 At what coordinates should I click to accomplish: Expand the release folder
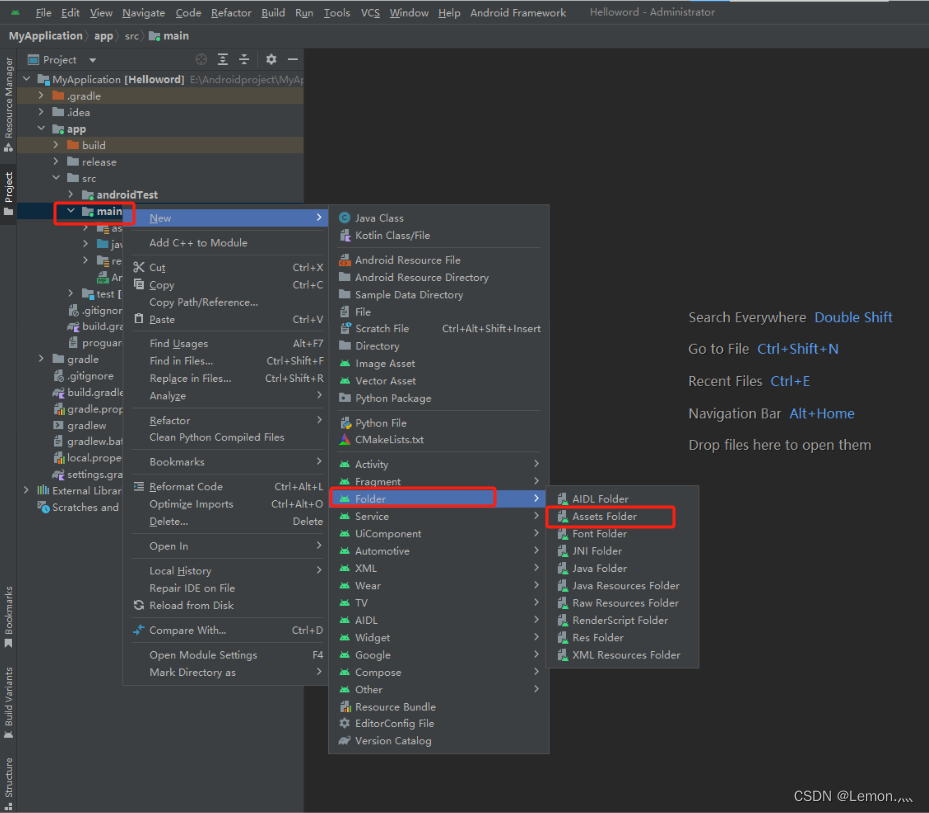[56, 162]
